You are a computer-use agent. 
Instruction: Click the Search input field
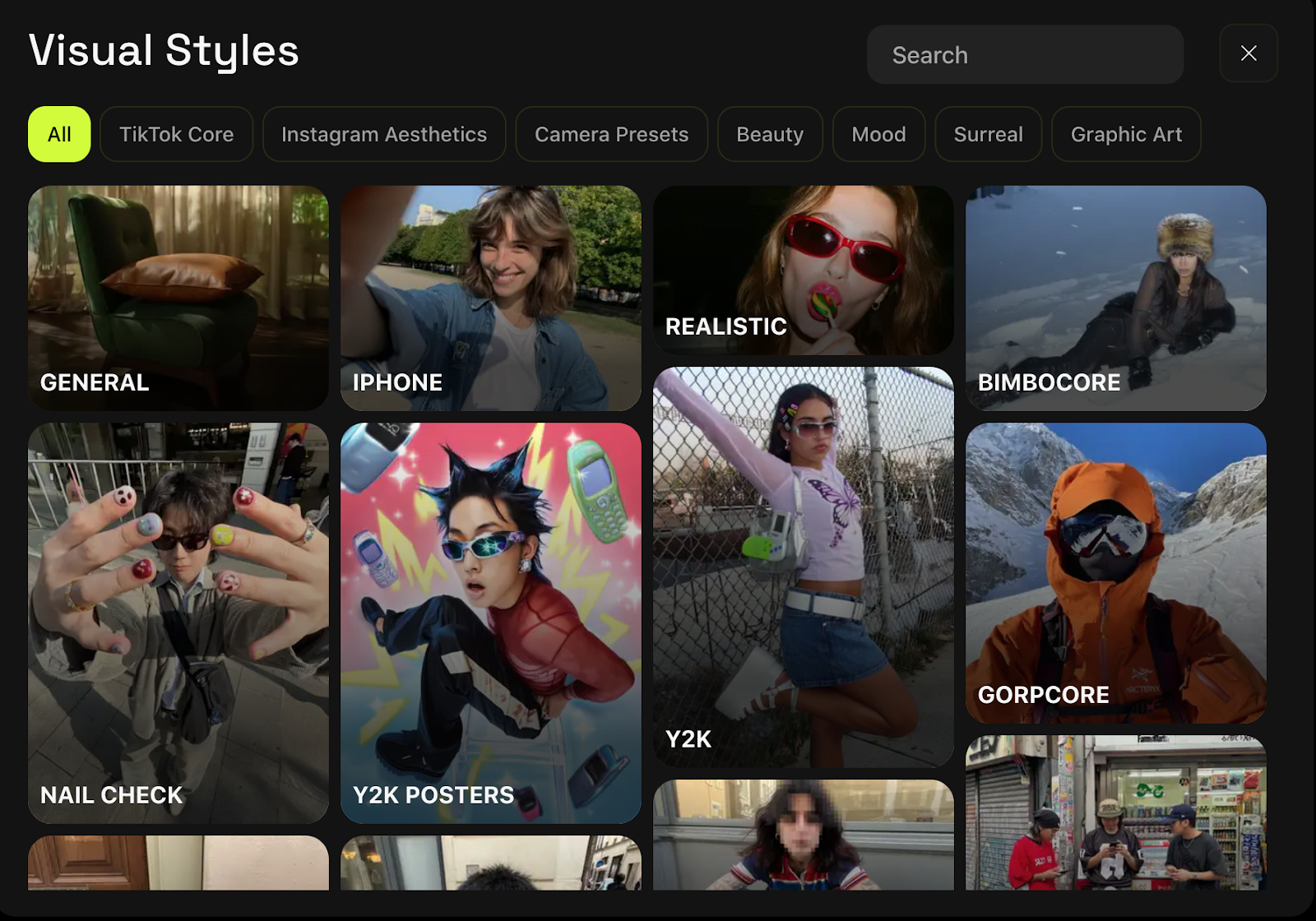pyautogui.click(x=1025, y=54)
